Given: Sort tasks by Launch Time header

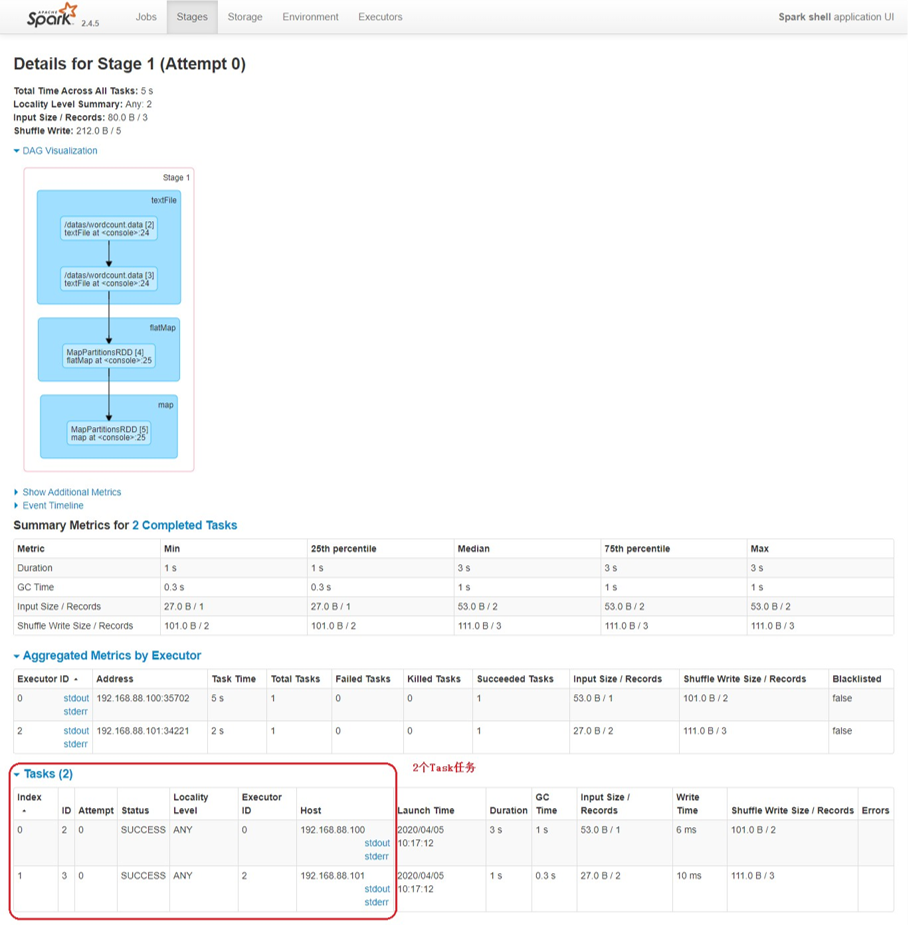Looking at the screenshot, I should point(426,810).
